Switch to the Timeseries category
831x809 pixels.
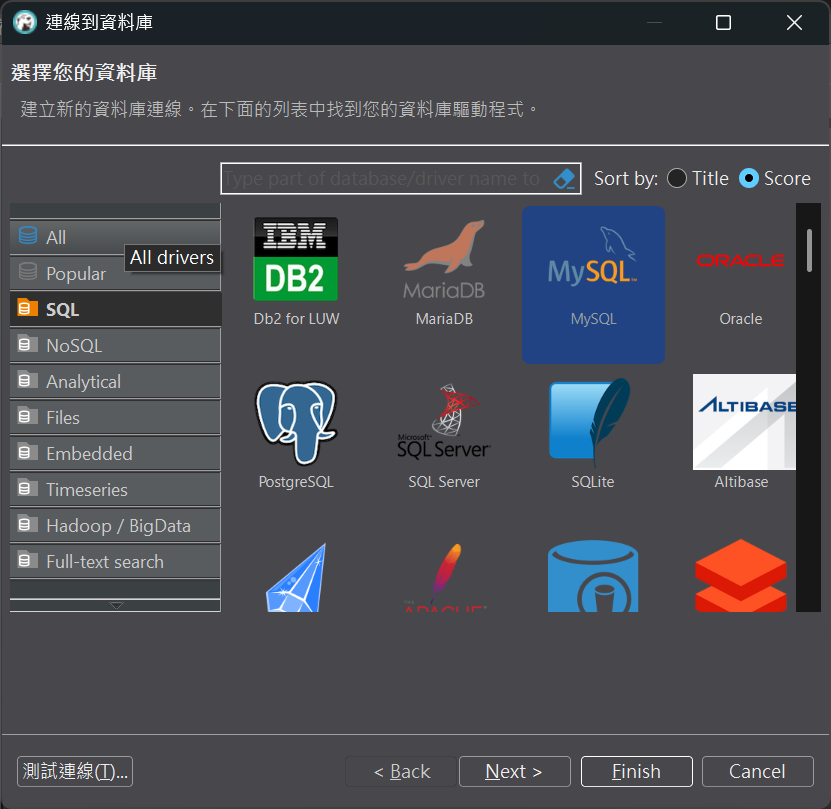pyautogui.click(x=115, y=489)
